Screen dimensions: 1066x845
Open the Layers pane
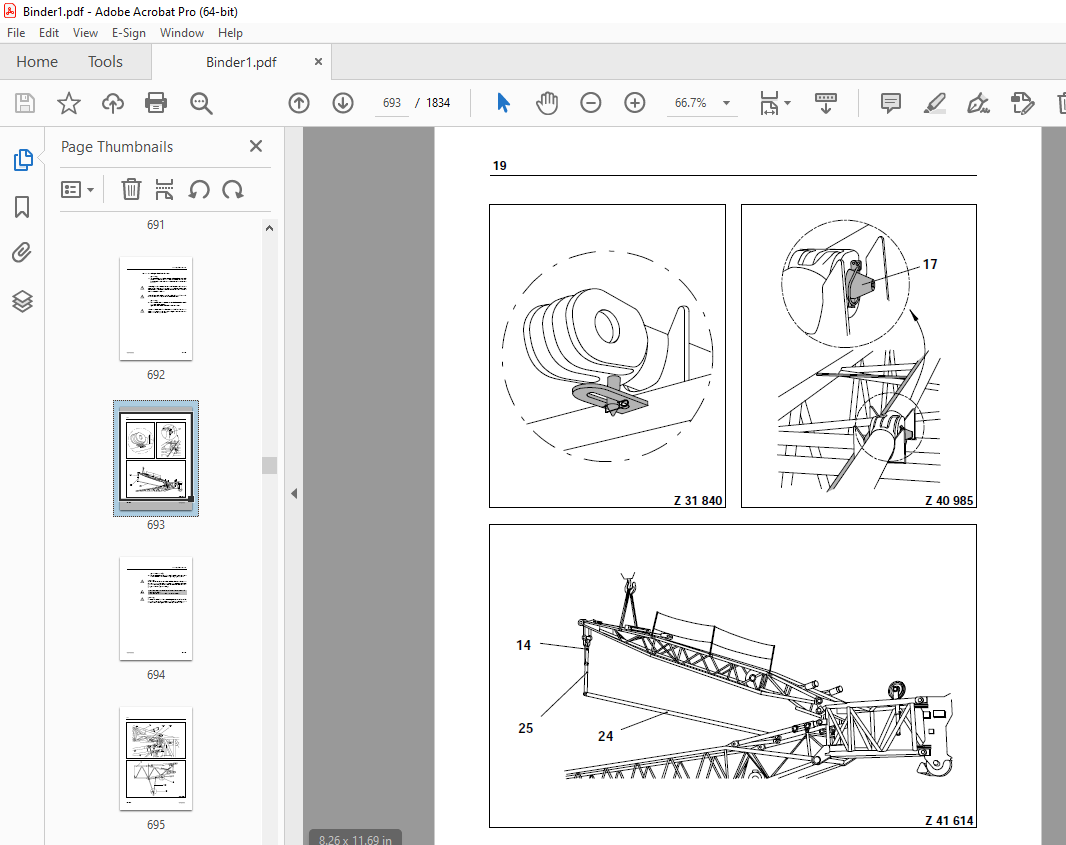click(22, 300)
